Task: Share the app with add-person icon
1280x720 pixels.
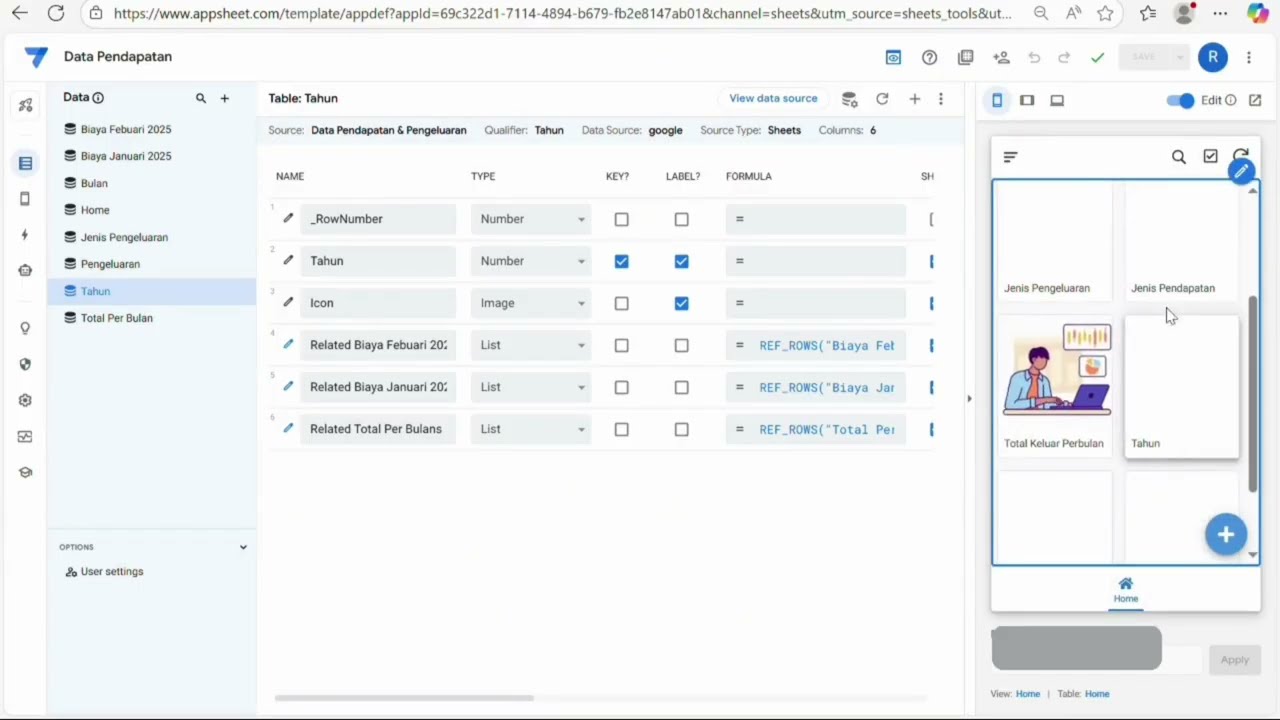Action: [x=1001, y=58]
